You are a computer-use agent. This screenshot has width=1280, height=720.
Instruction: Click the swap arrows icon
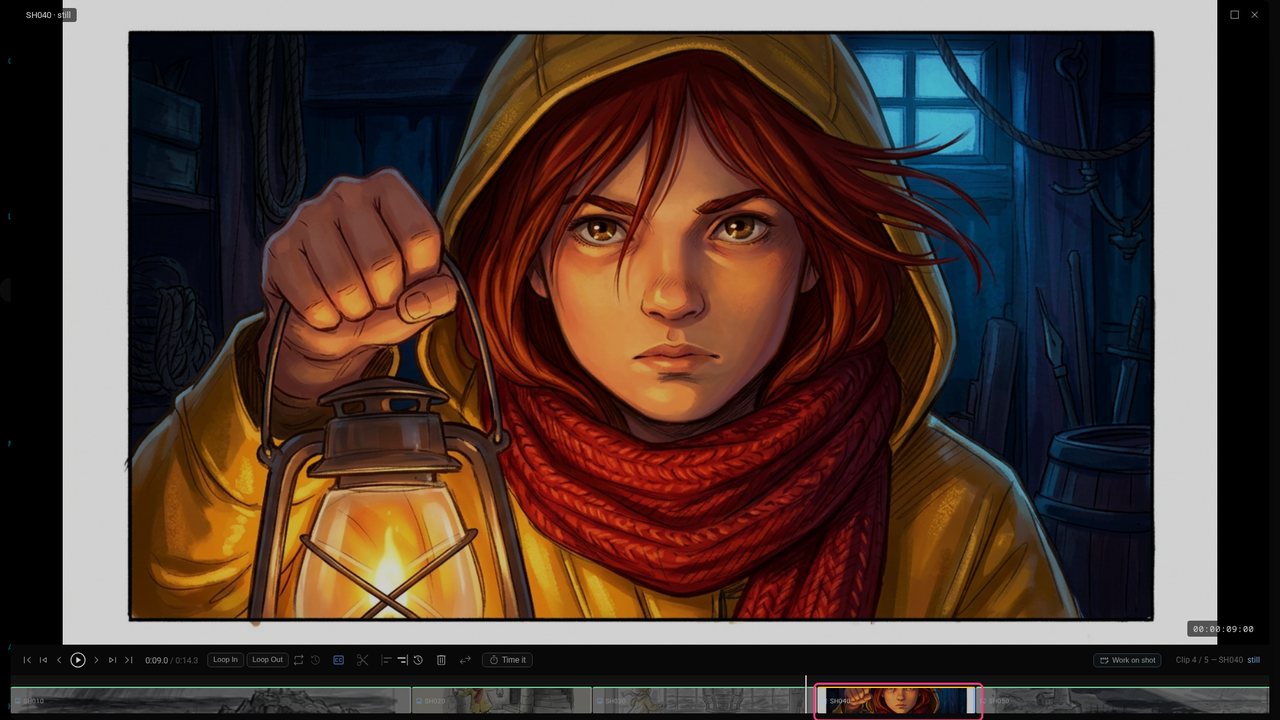click(465, 660)
